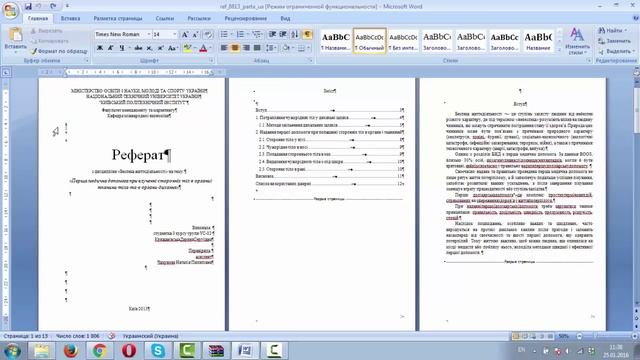
Task: Apply superscript formatting
Action: [x=160, y=48]
